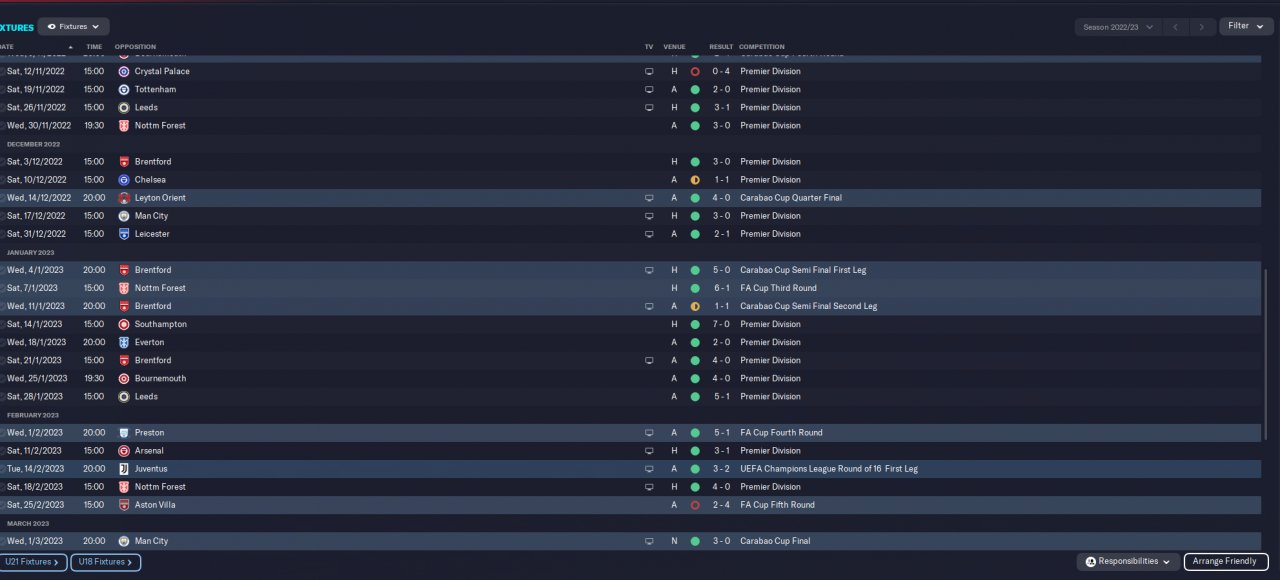Click the Leicester club badge
The width and height of the screenshot is (1280, 580).
point(124,234)
